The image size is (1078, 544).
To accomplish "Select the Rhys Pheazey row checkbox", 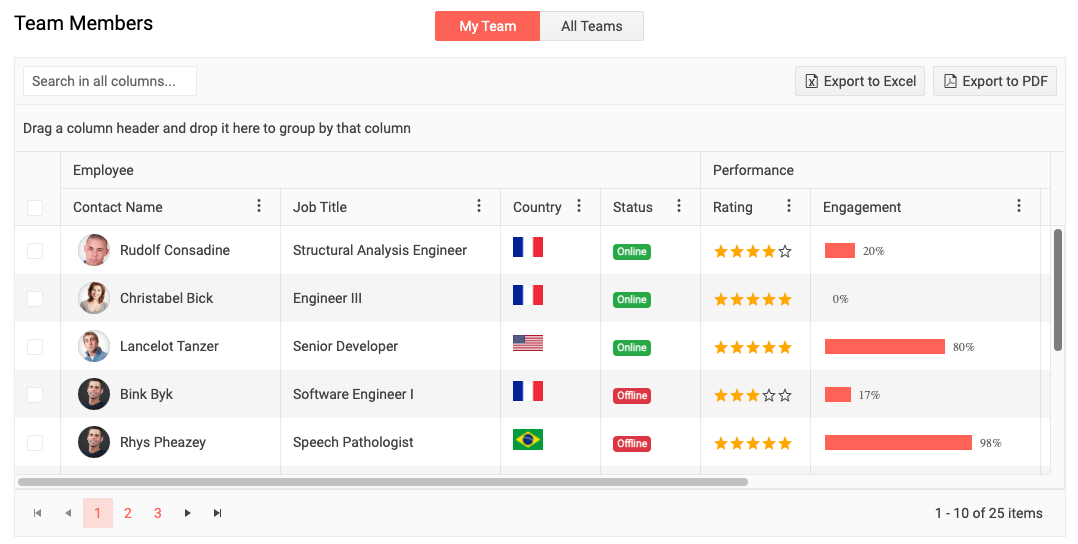I will (35, 443).
